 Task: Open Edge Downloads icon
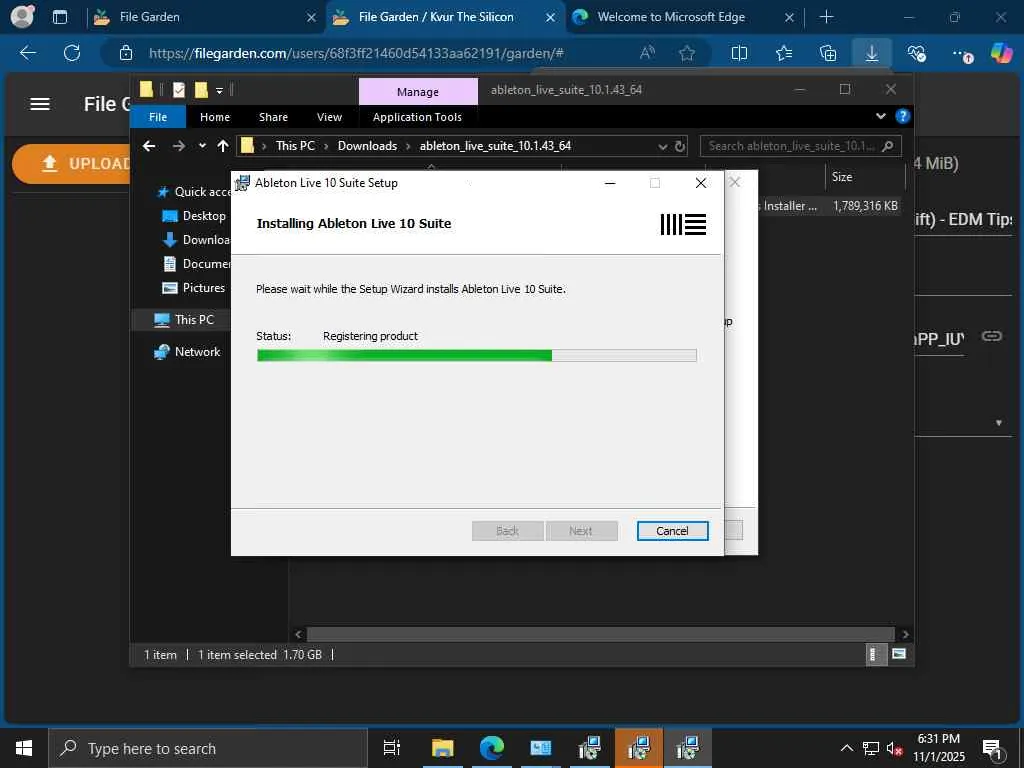(872, 54)
